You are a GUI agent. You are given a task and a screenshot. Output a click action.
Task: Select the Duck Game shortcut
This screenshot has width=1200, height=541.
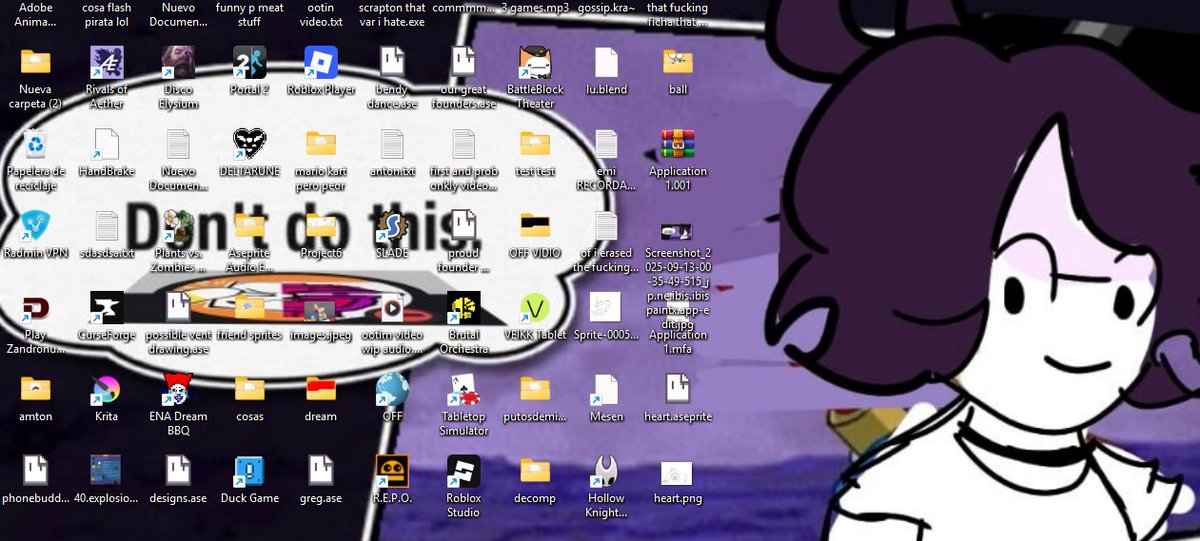tap(249, 471)
